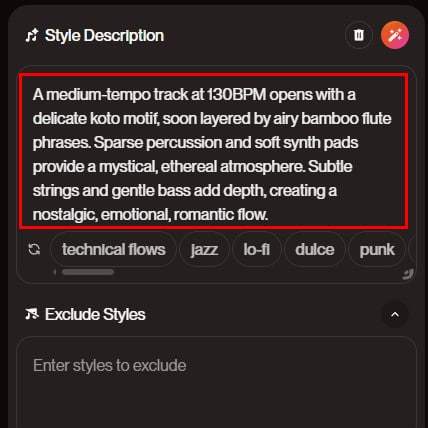Click the resize grip of the description box
The width and height of the screenshot is (428, 428).
click(x=408, y=274)
